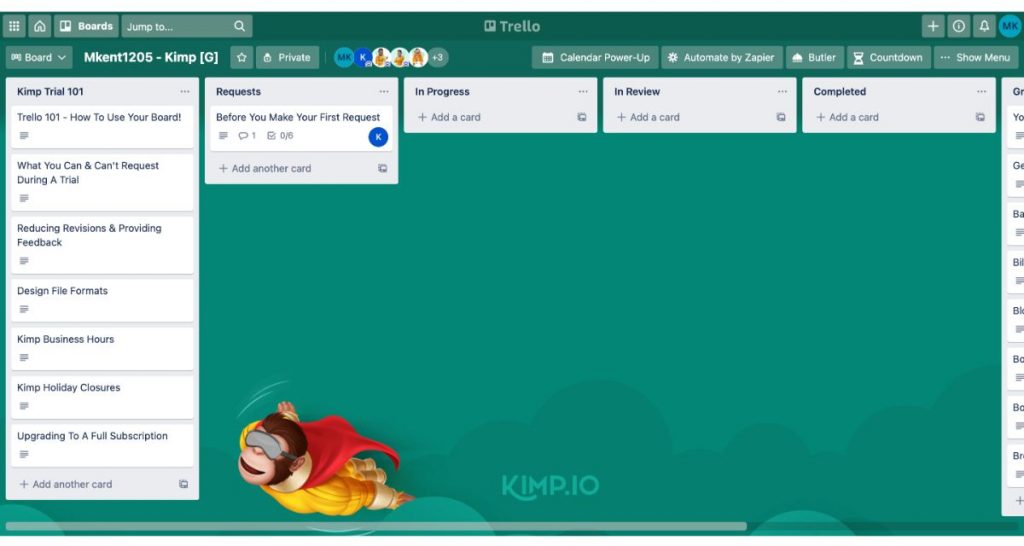Screen dimensions: 1024x546
Task: Create new item with plus icon
Action: (x=933, y=26)
